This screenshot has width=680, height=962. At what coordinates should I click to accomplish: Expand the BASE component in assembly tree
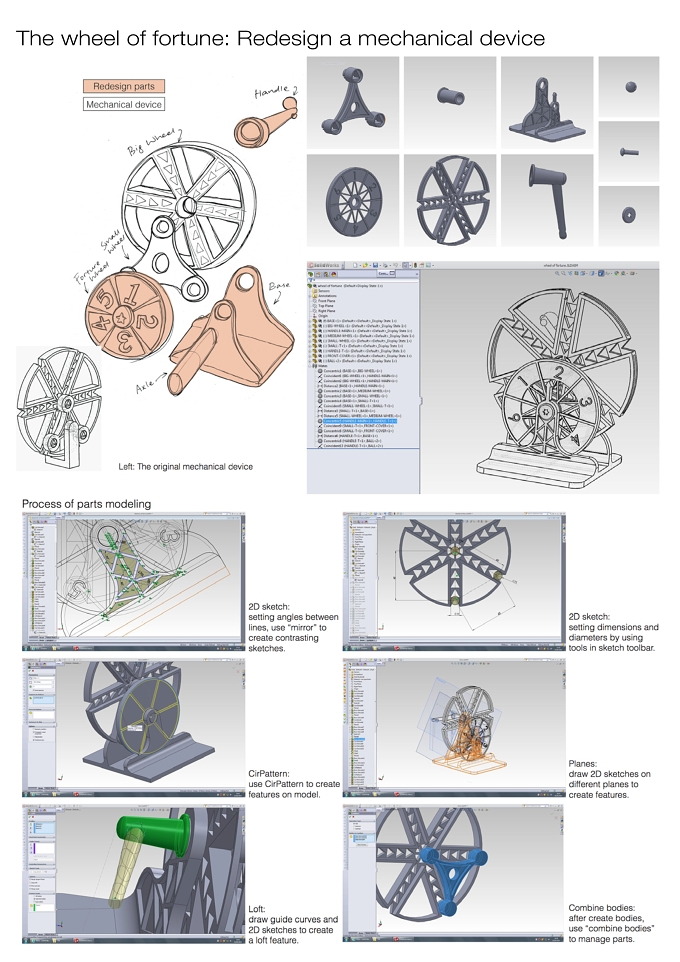coord(310,321)
